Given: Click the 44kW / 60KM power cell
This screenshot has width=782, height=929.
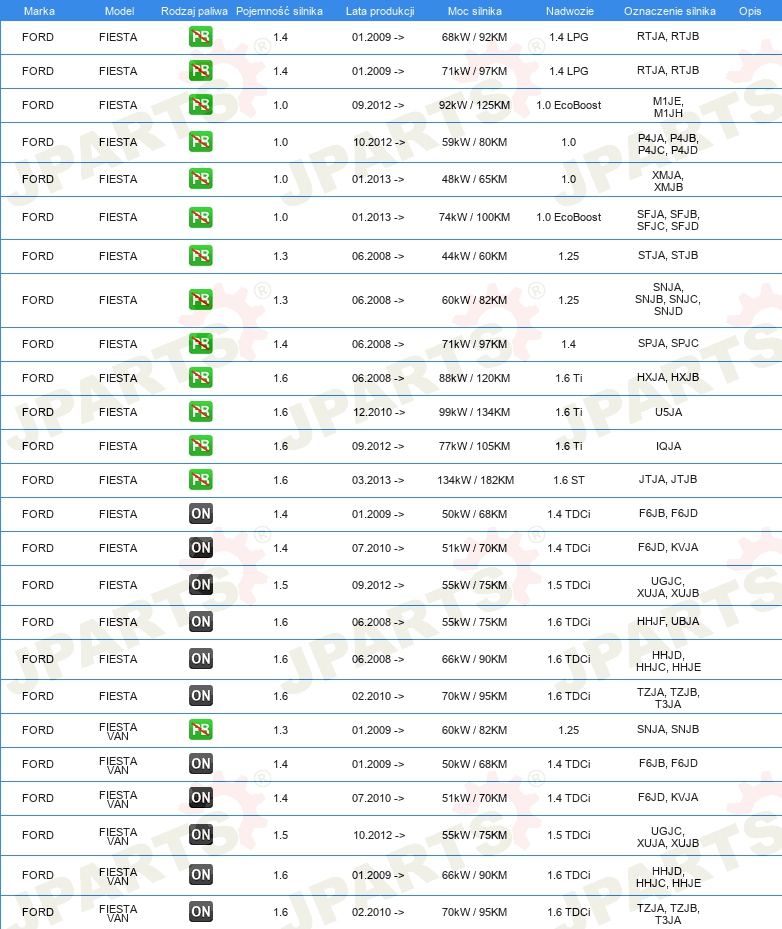Looking at the screenshot, I should pos(474,256).
